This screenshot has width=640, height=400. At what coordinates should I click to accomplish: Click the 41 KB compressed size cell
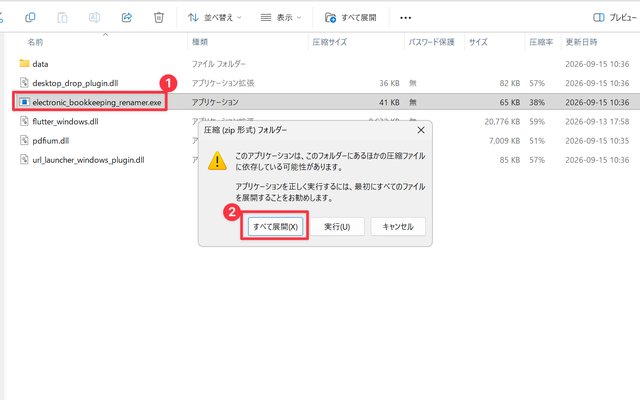pos(389,102)
